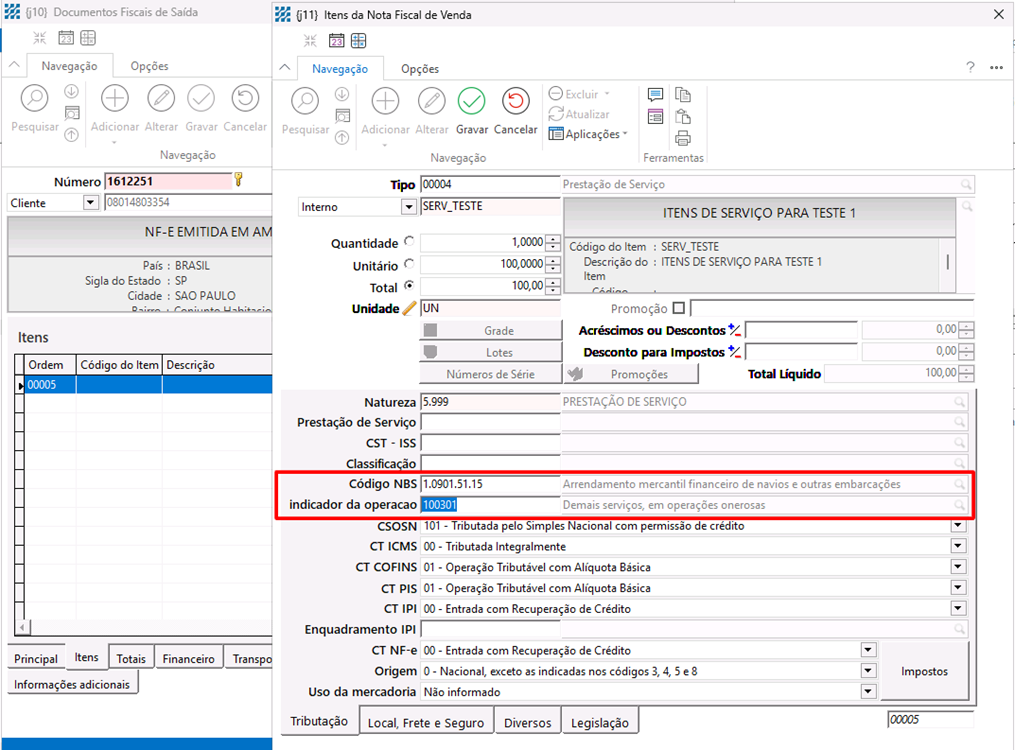
Task: Click the red Cancelar icon in items window
Action: click(x=516, y=101)
